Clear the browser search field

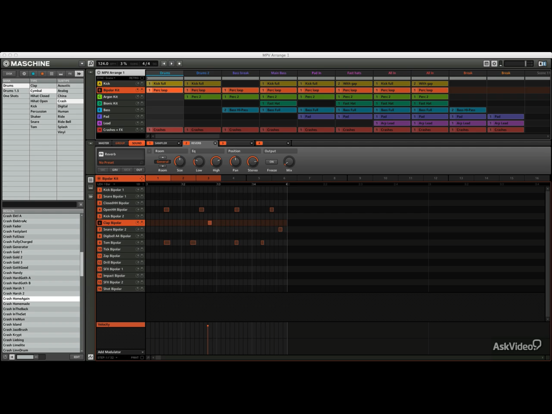tap(80, 204)
